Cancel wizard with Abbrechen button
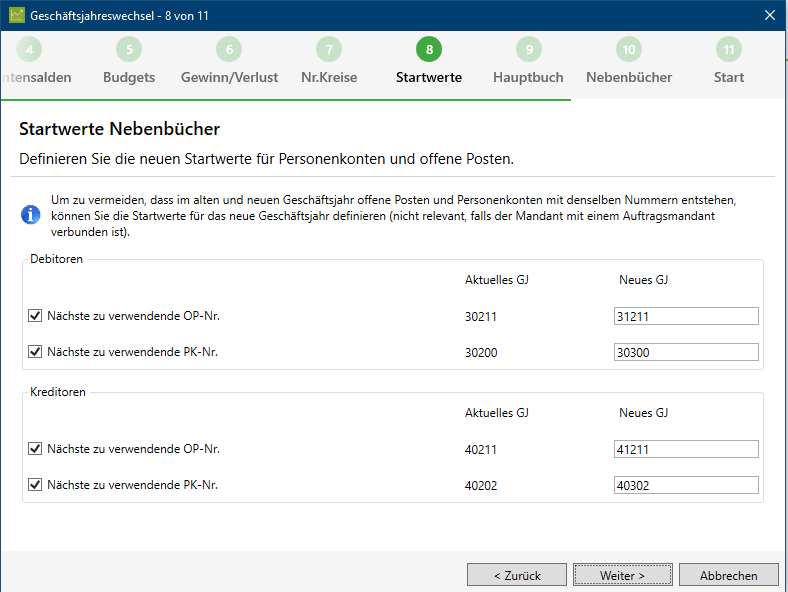The image size is (788, 592). 729,575
